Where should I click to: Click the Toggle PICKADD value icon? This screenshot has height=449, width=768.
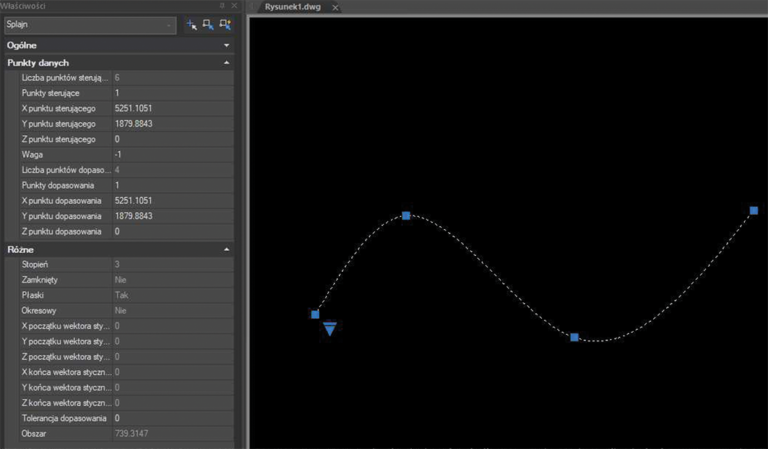[191, 25]
